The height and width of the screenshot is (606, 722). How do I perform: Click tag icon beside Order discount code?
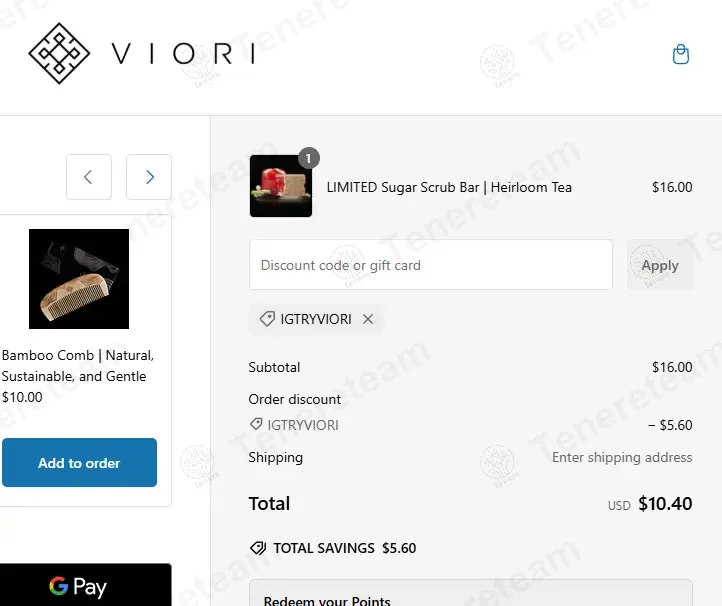tap(256, 425)
